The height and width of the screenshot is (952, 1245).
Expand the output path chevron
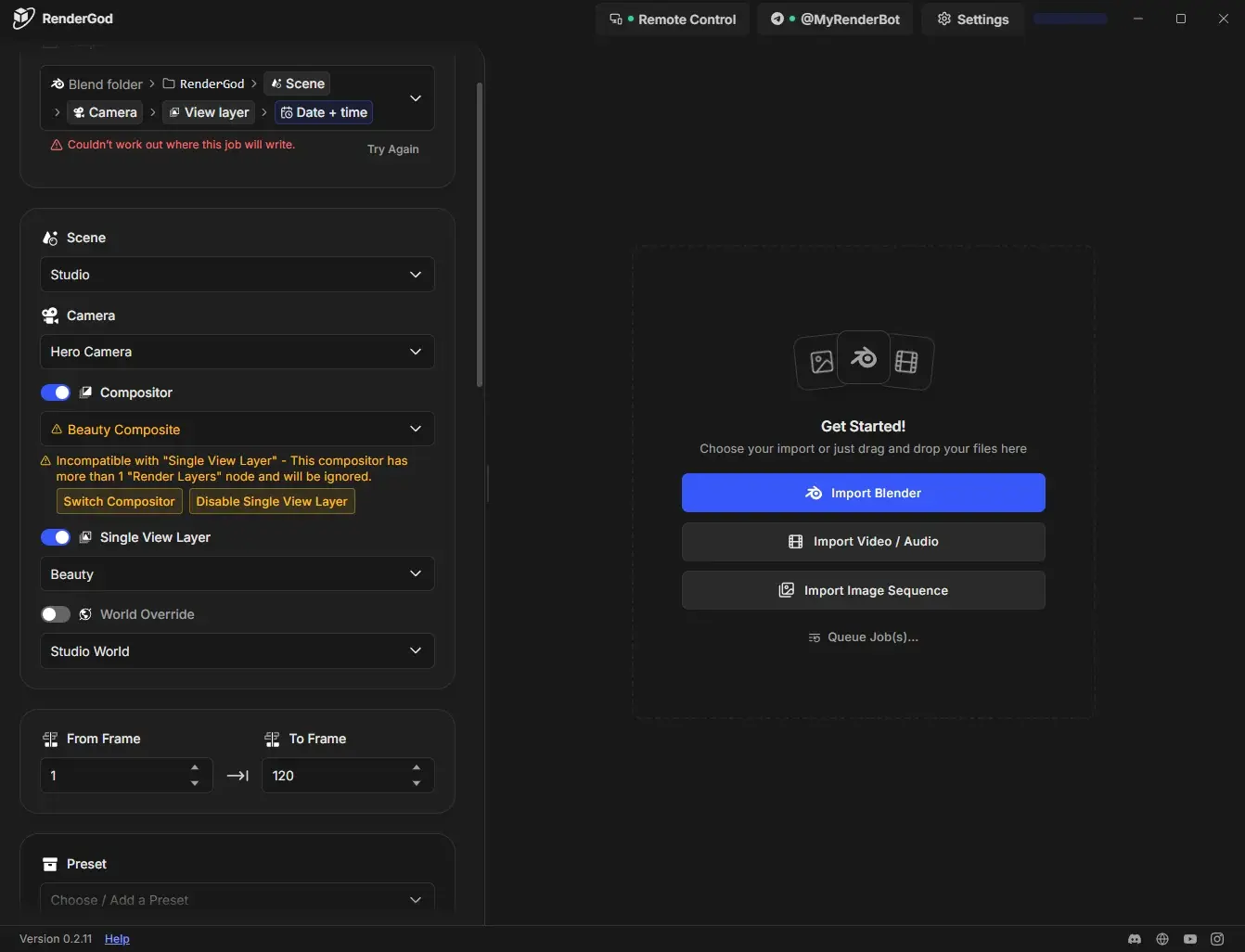coord(416,98)
